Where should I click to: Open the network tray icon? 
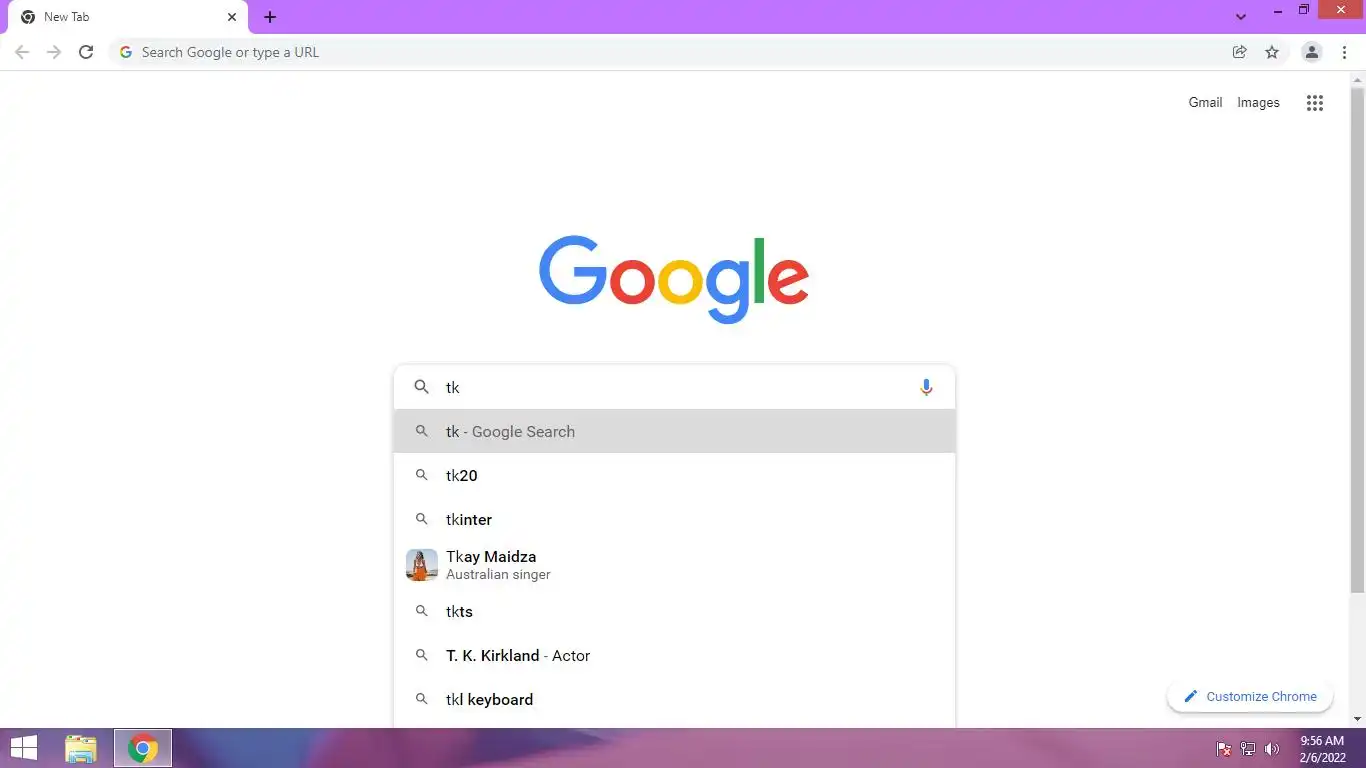1248,748
